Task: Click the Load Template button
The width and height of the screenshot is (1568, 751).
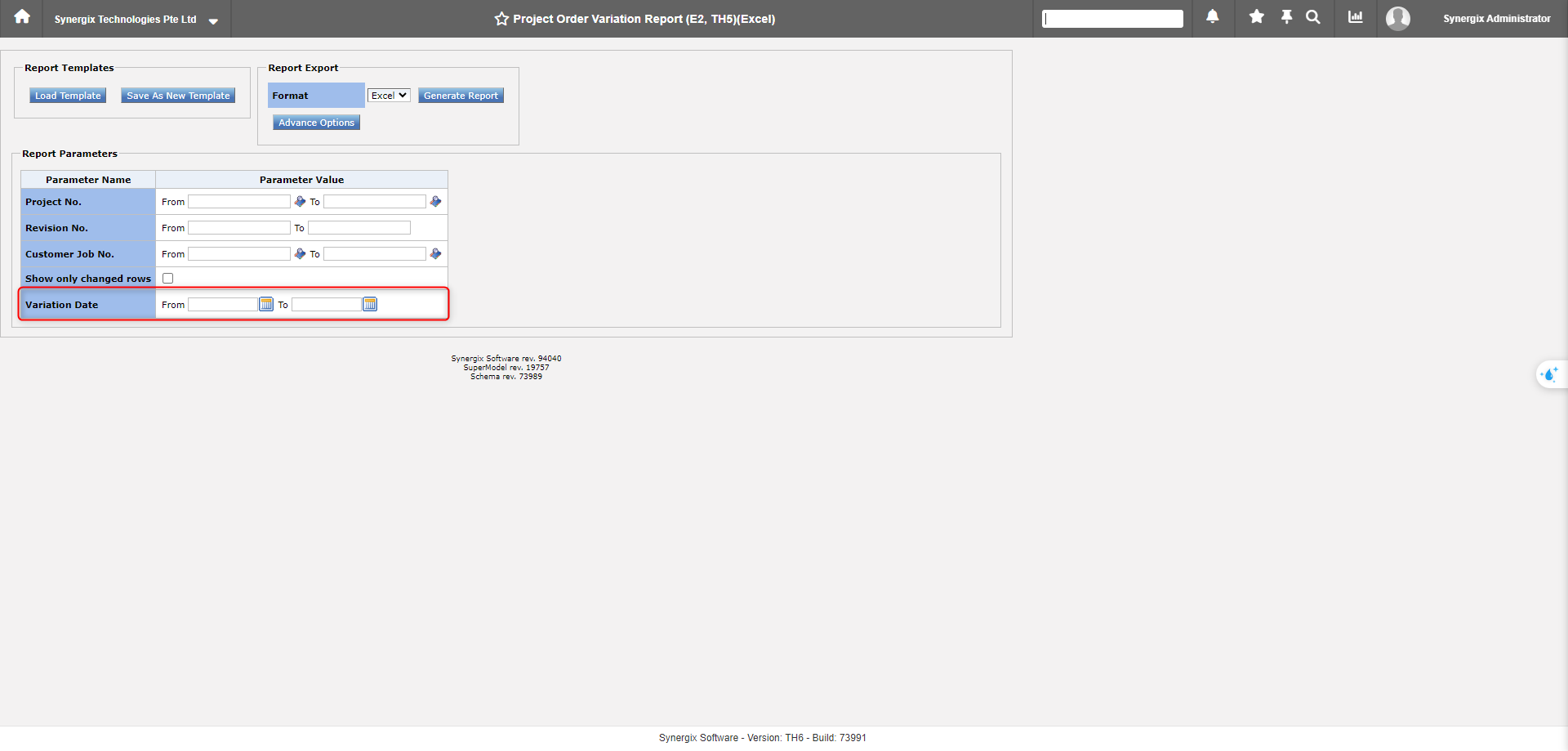Action: [x=68, y=96]
